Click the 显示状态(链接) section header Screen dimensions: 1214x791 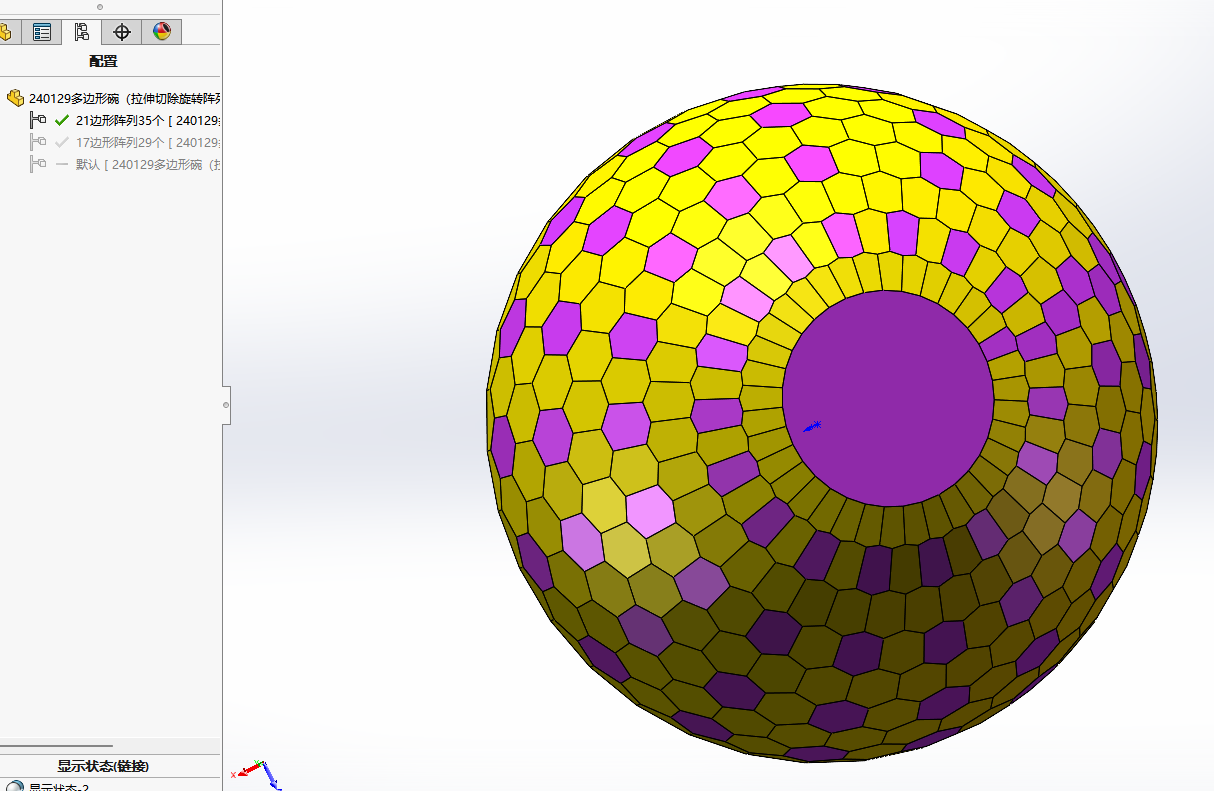(x=103, y=766)
